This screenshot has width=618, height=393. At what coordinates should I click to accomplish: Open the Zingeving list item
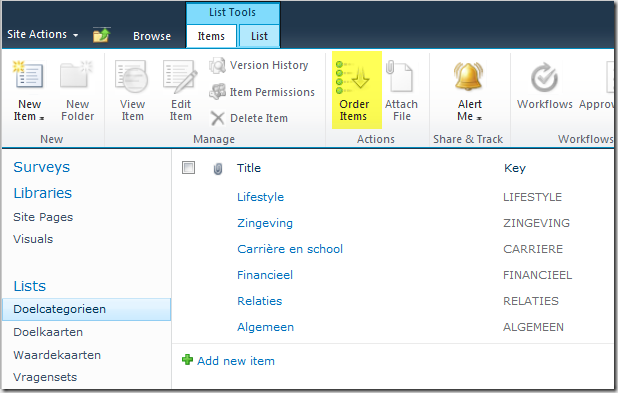[265, 223]
